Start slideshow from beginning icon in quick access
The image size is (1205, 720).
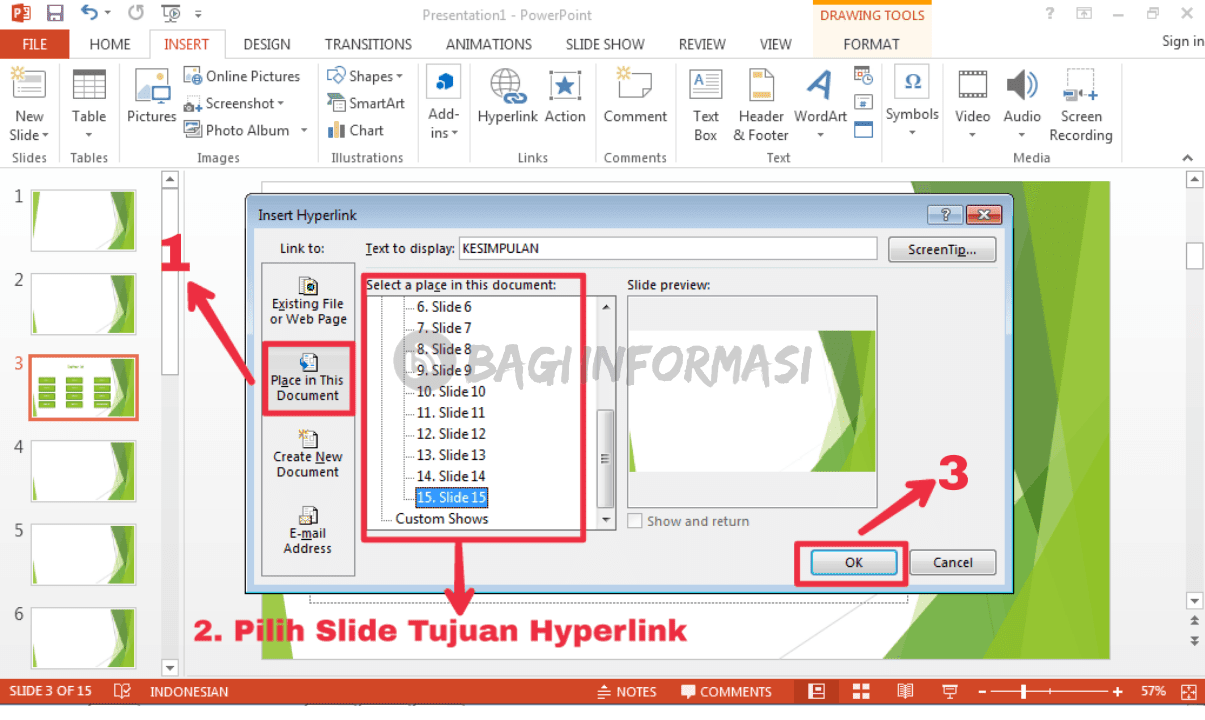pos(171,14)
